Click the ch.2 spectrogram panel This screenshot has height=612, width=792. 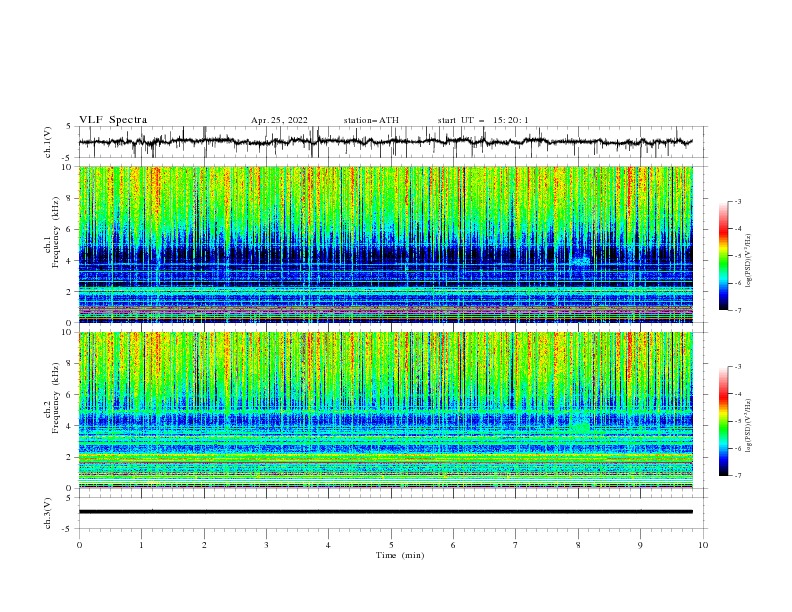click(x=386, y=410)
